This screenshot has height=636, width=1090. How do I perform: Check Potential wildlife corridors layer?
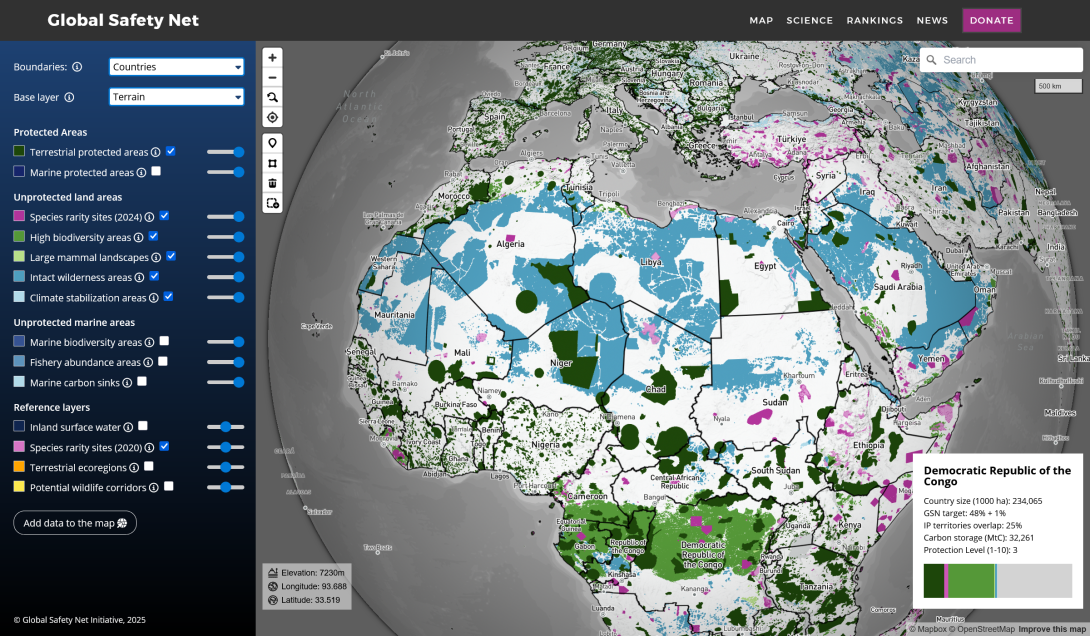(x=168, y=486)
